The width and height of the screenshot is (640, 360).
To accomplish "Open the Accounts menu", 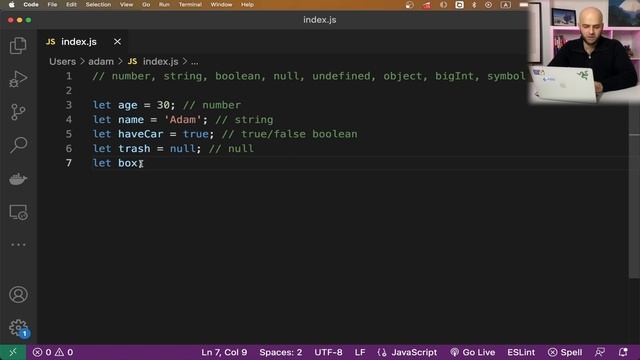I will tap(18, 294).
